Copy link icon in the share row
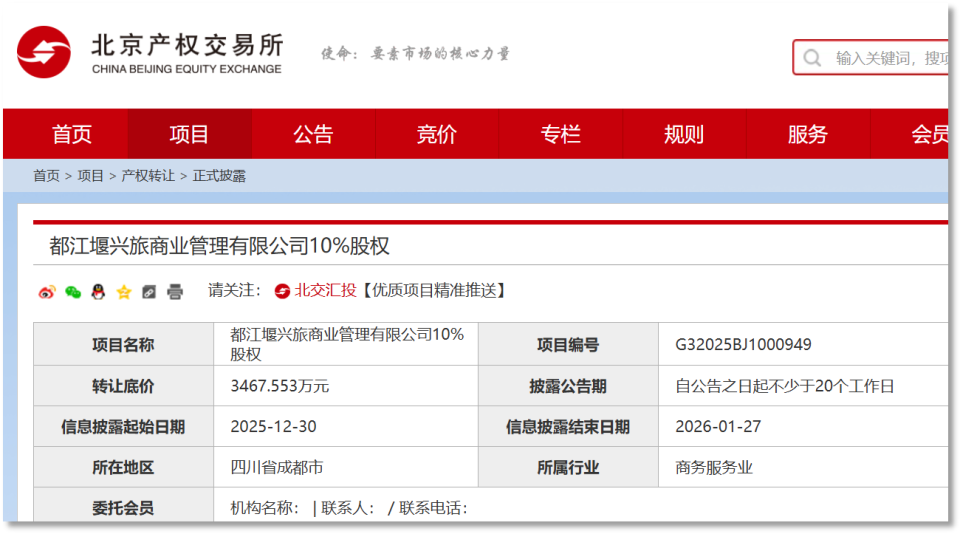 tap(149, 292)
